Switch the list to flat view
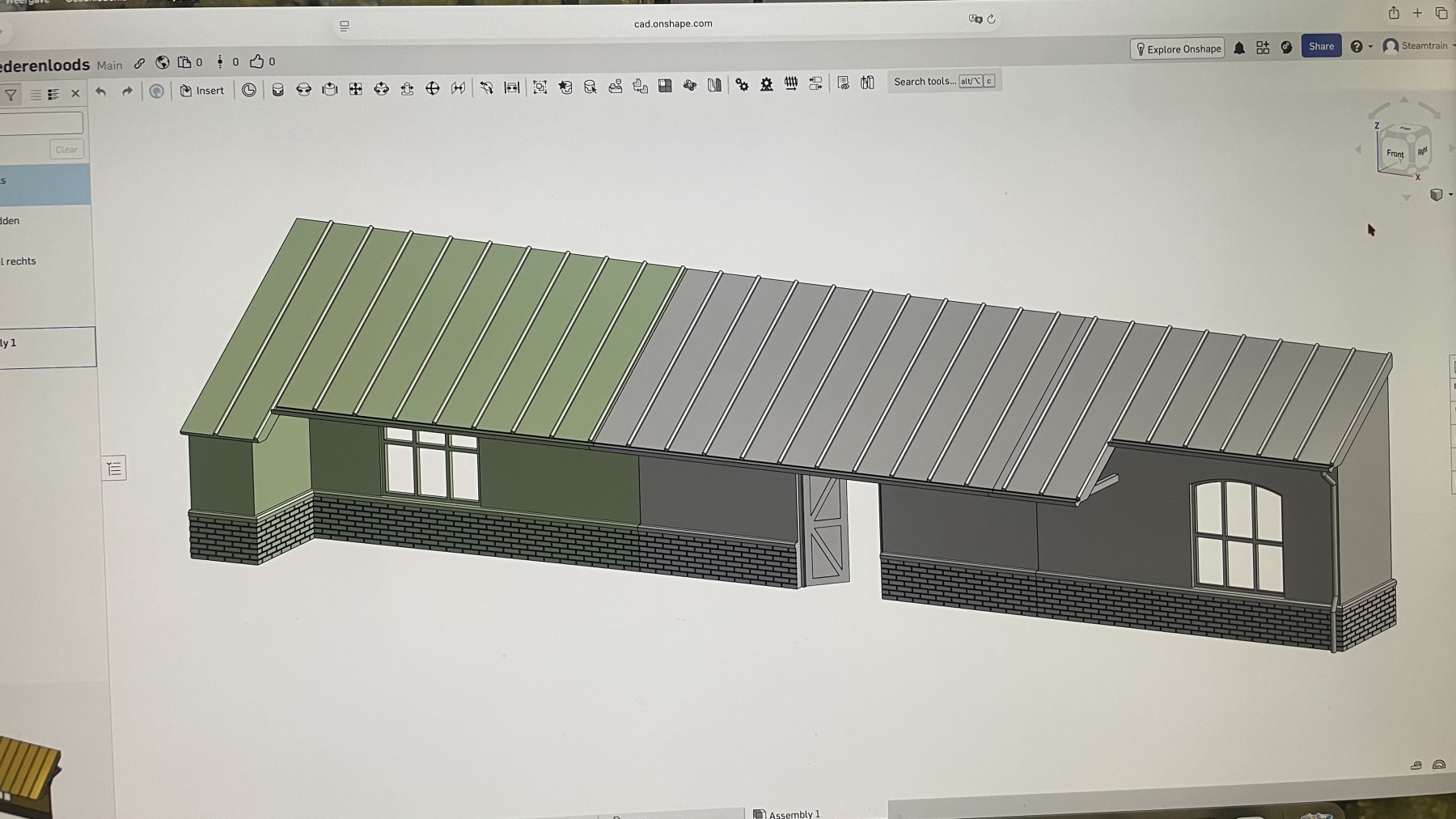 (x=36, y=95)
